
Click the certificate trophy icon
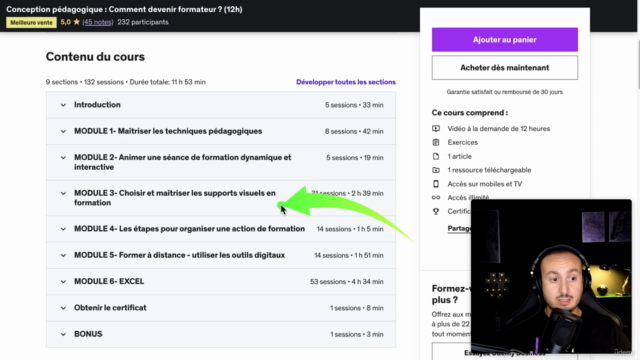(x=436, y=211)
